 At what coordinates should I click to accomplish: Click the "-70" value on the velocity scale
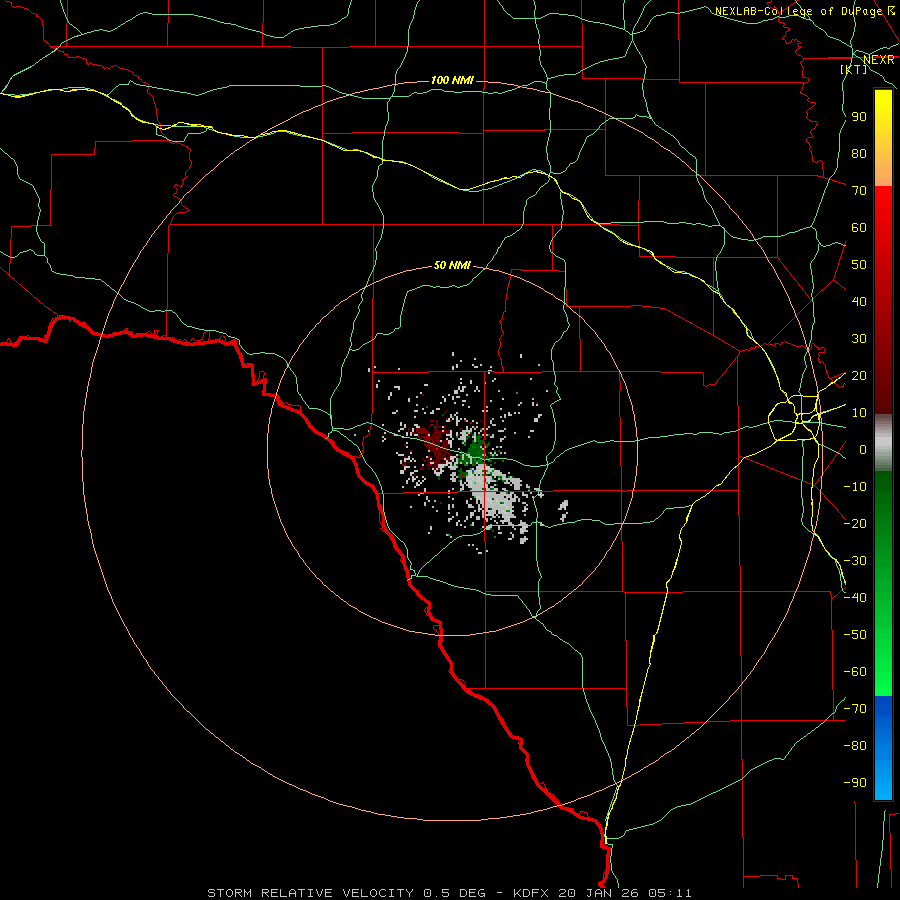click(x=855, y=709)
